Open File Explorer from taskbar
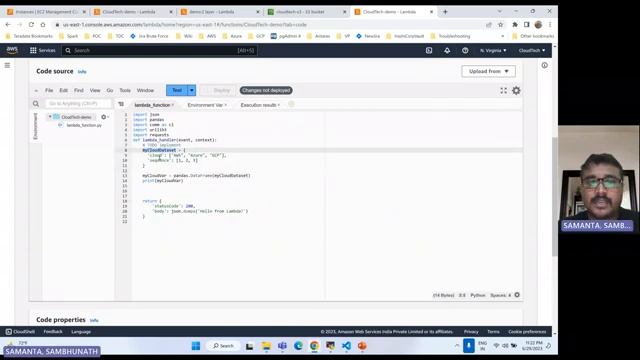640x360 pixels. click(x=266, y=346)
